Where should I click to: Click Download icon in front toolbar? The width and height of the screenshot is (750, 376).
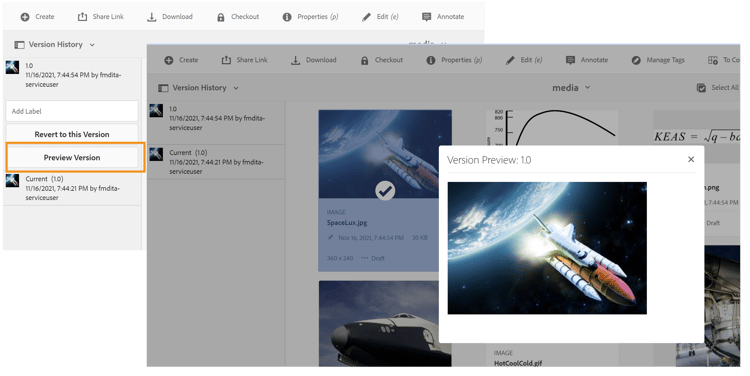click(x=296, y=60)
